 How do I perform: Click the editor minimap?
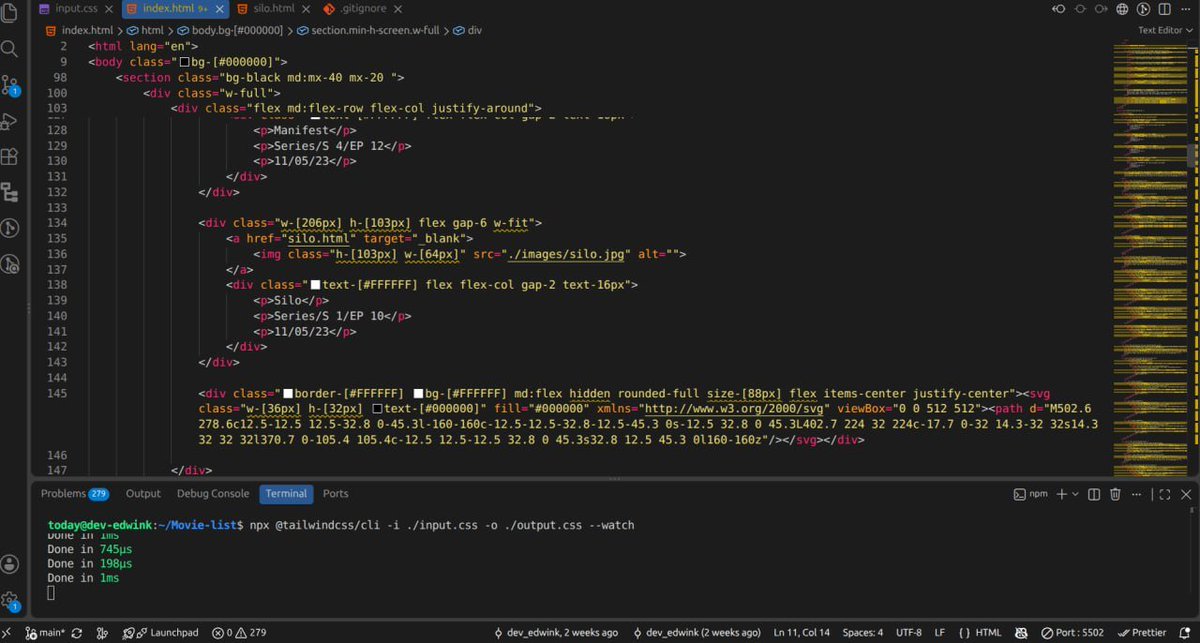pos(1150,260)
